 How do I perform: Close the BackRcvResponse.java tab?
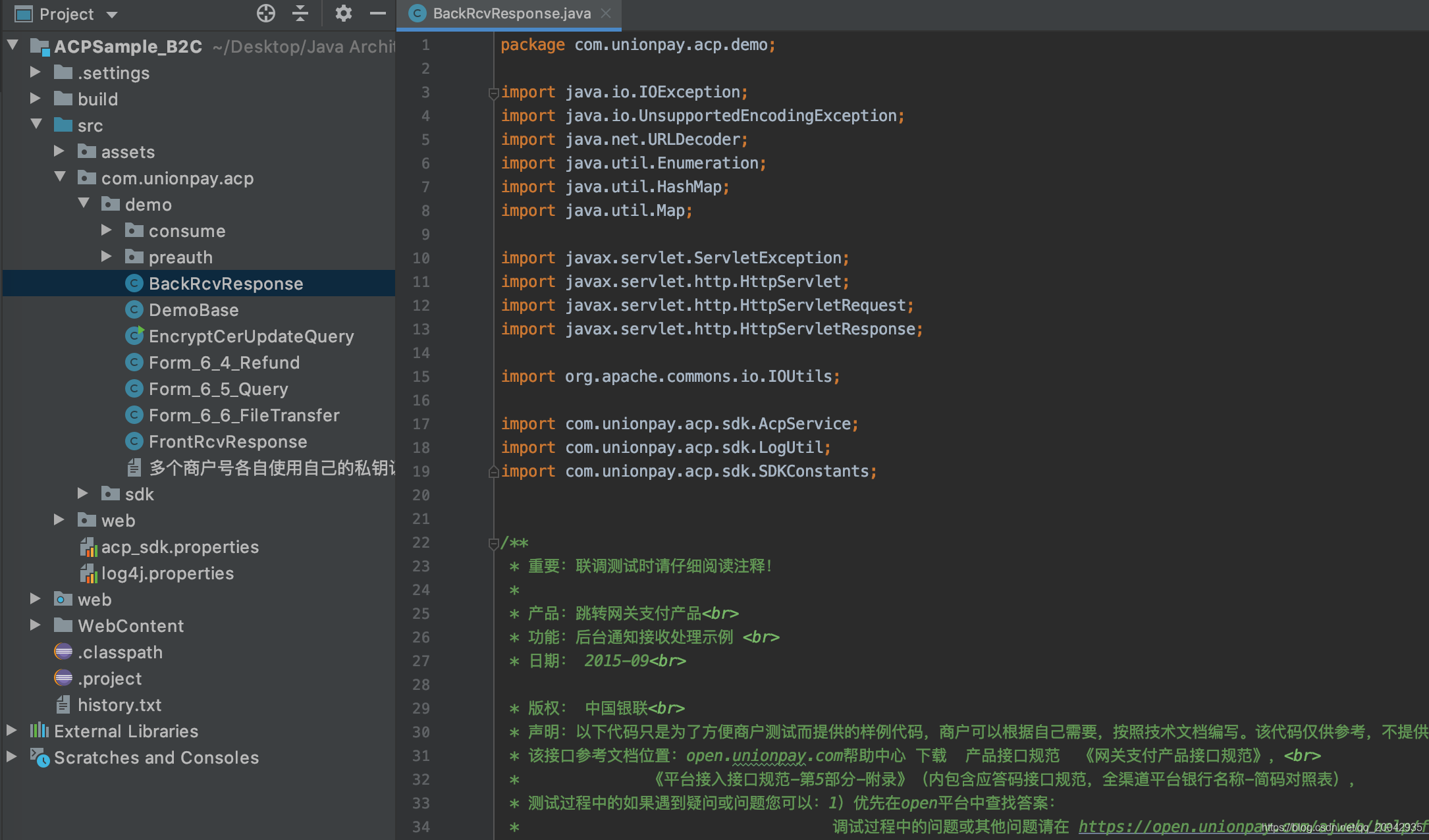606,14
